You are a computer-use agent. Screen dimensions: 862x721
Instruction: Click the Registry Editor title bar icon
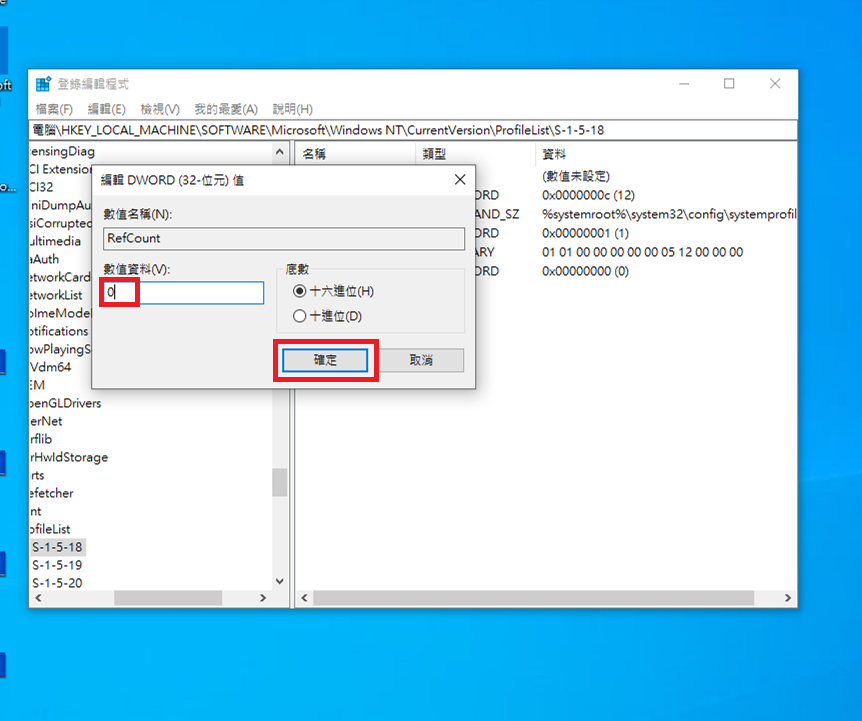pyautogui.click(x=43, y=84)
